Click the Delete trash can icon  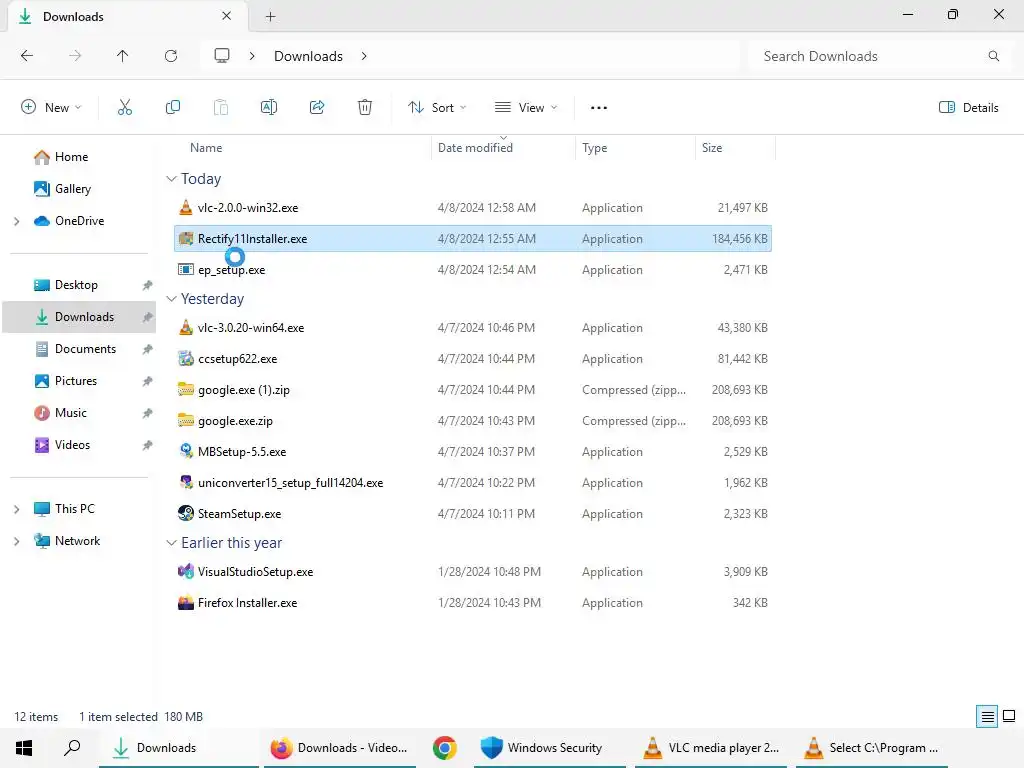pos(365,108)
